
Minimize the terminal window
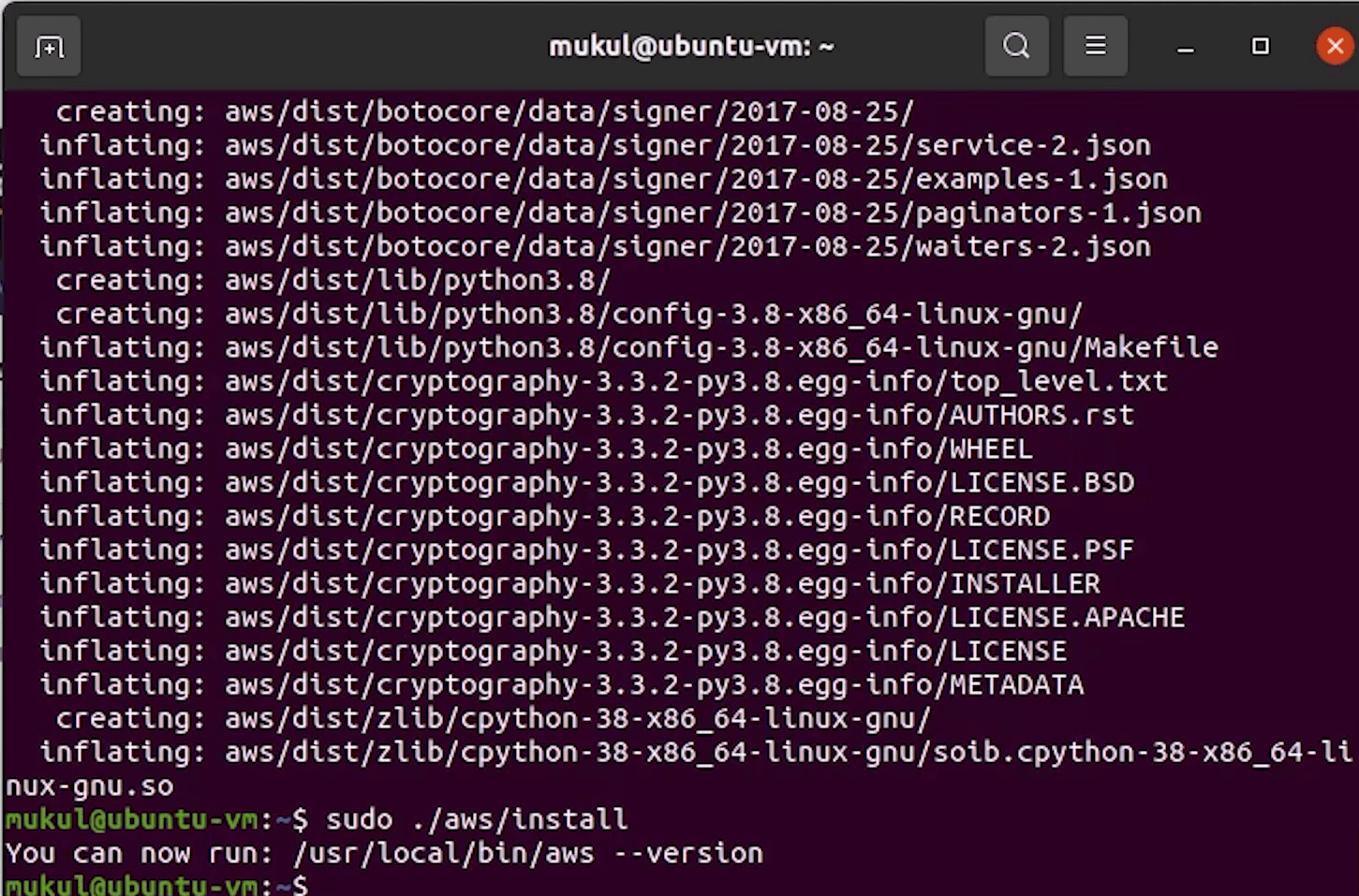coord(1185,47)
